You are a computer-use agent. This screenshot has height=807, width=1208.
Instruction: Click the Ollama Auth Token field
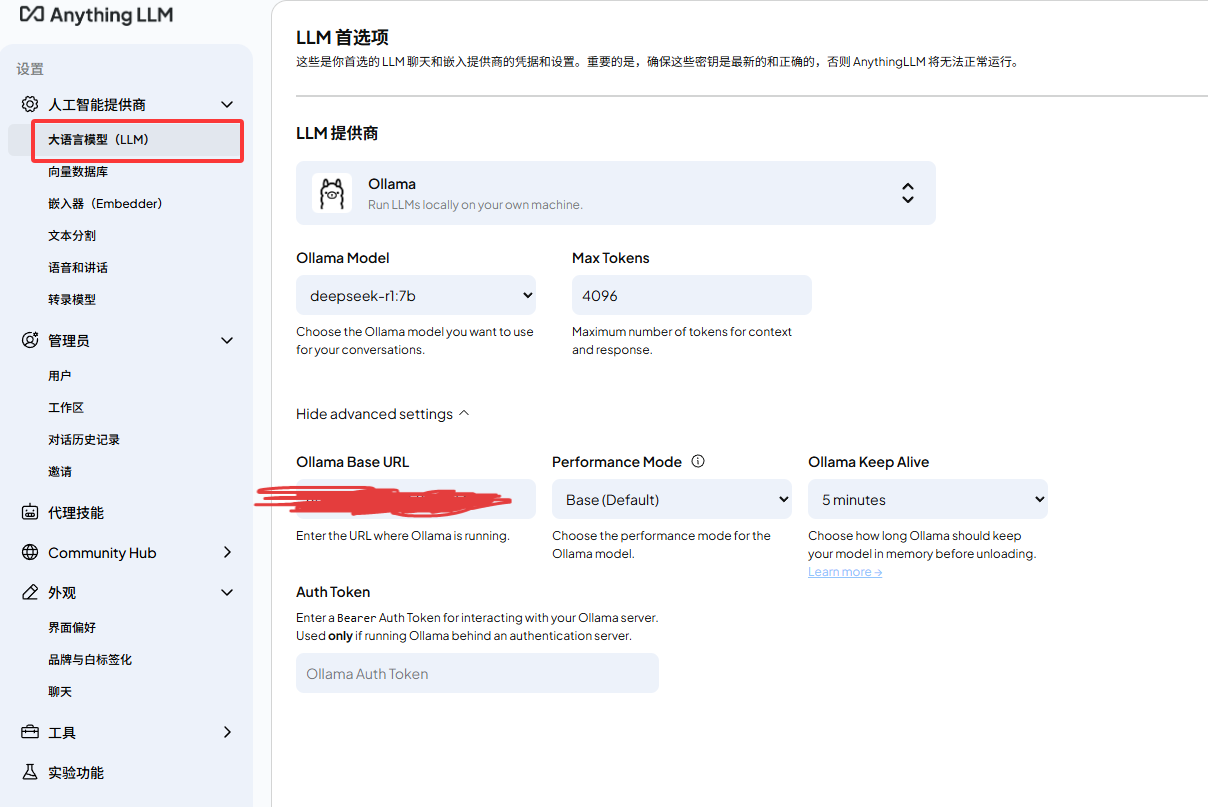click(x=477, y=673)
